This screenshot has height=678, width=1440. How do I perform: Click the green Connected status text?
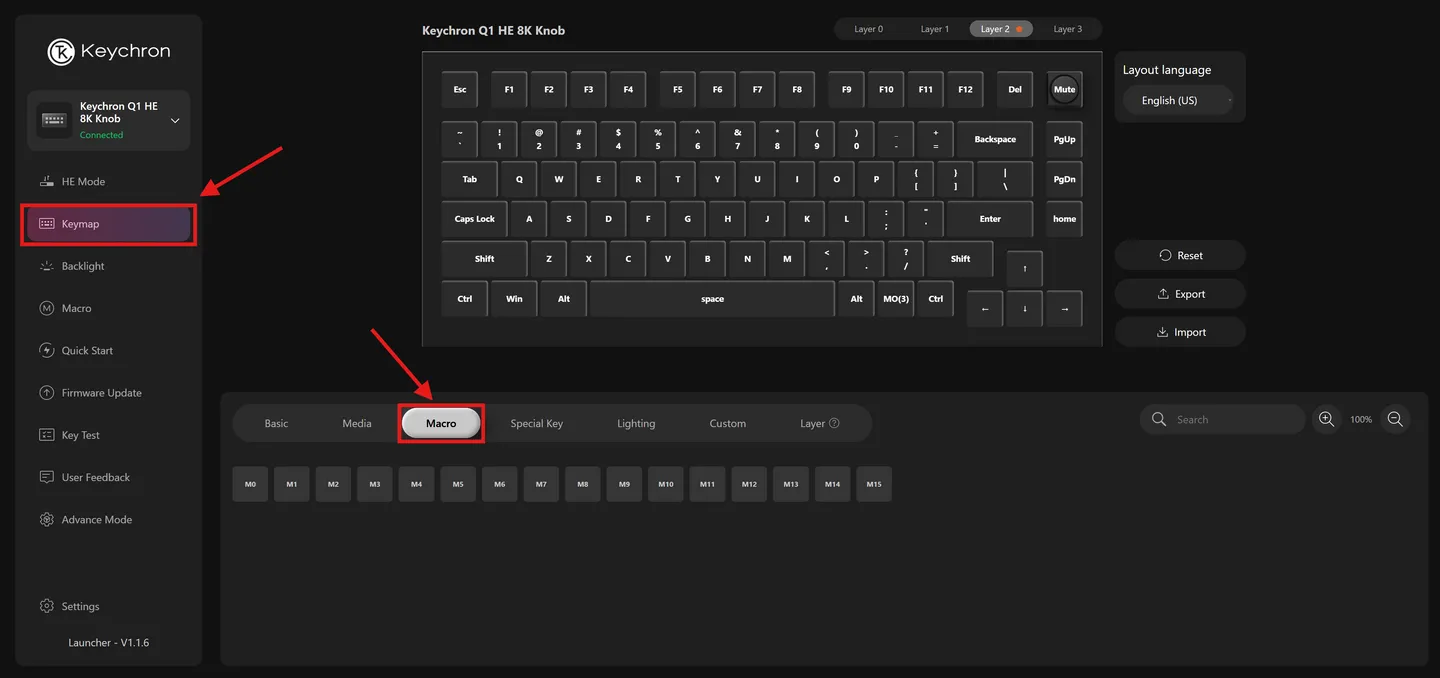pos(101,135)
